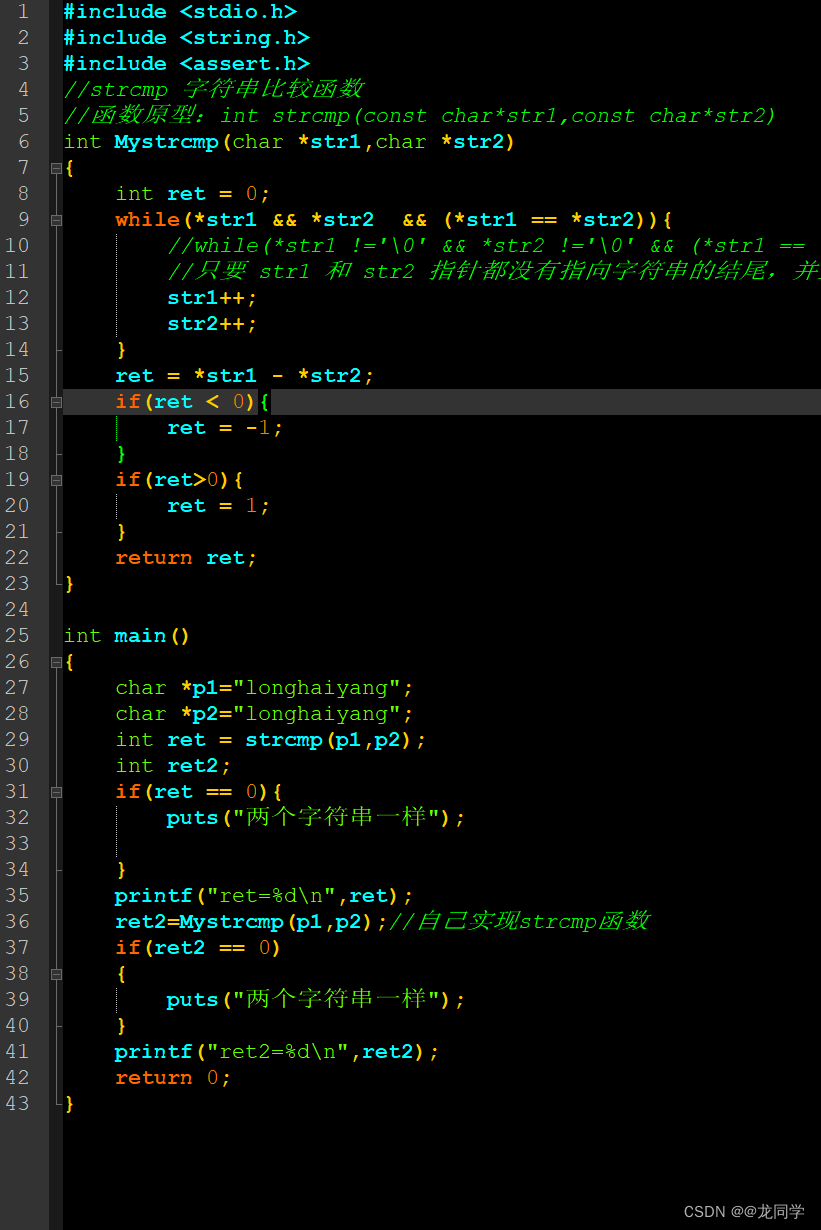Click the 'return 0;' statement
This screenshot has height=1230, width=821.
coord(173,1078)
